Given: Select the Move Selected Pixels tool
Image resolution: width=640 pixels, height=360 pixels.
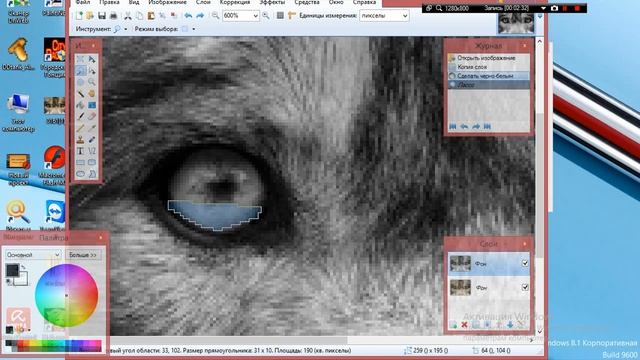Looking at the screenshot, I should pos(92,59).
